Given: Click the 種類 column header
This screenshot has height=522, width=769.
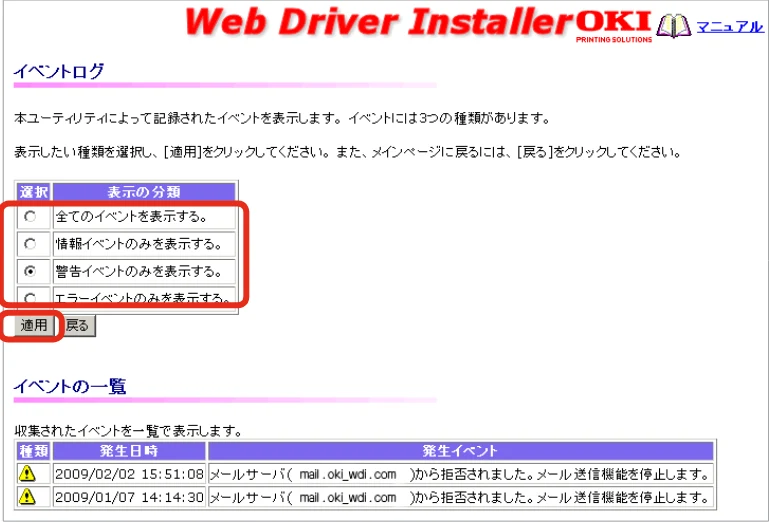Looking at the screenshot, I should (x=33, y=451).
